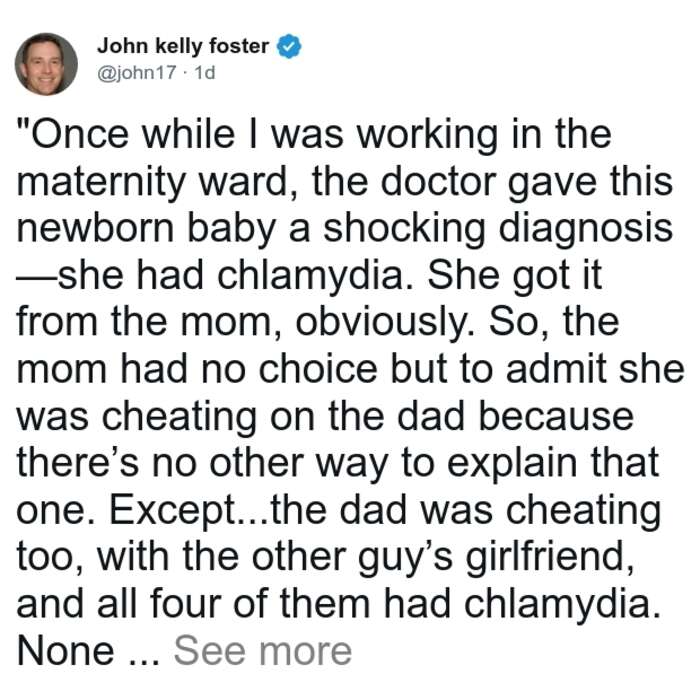Open the 1d timestamp permalink
This screenshot has width=700, height=700.
tap(205, 72)
